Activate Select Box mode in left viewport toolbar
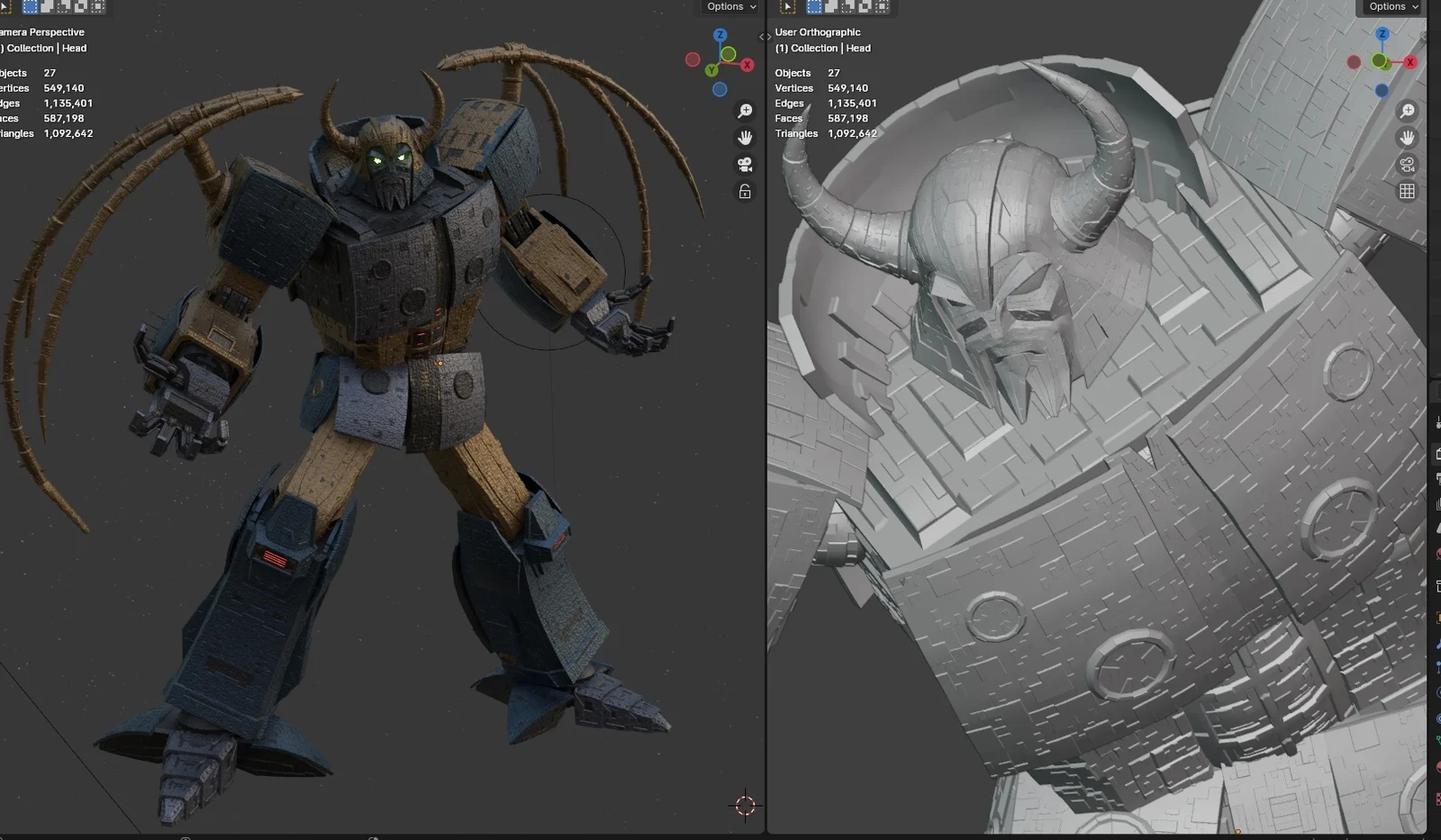 point(30,7)
